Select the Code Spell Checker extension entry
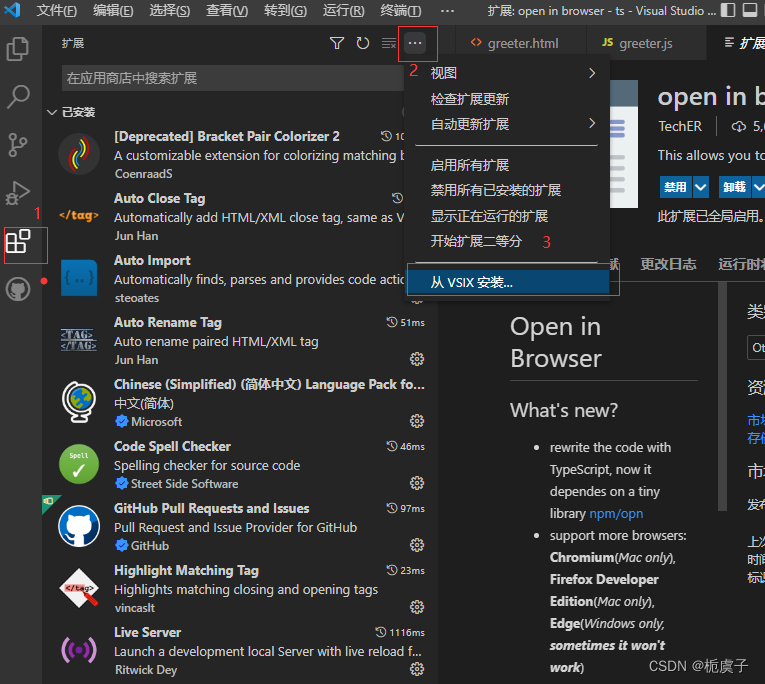 [x=240, y=465]
